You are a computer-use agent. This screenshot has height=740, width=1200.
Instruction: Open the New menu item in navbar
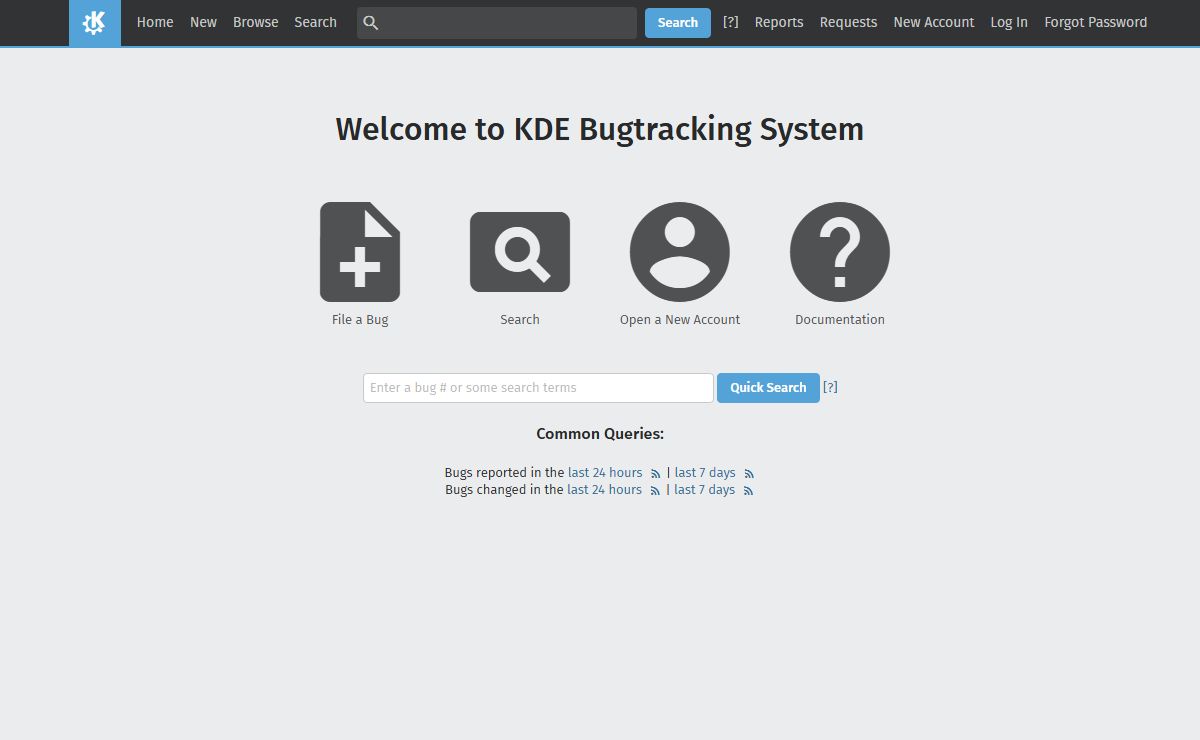203,22
